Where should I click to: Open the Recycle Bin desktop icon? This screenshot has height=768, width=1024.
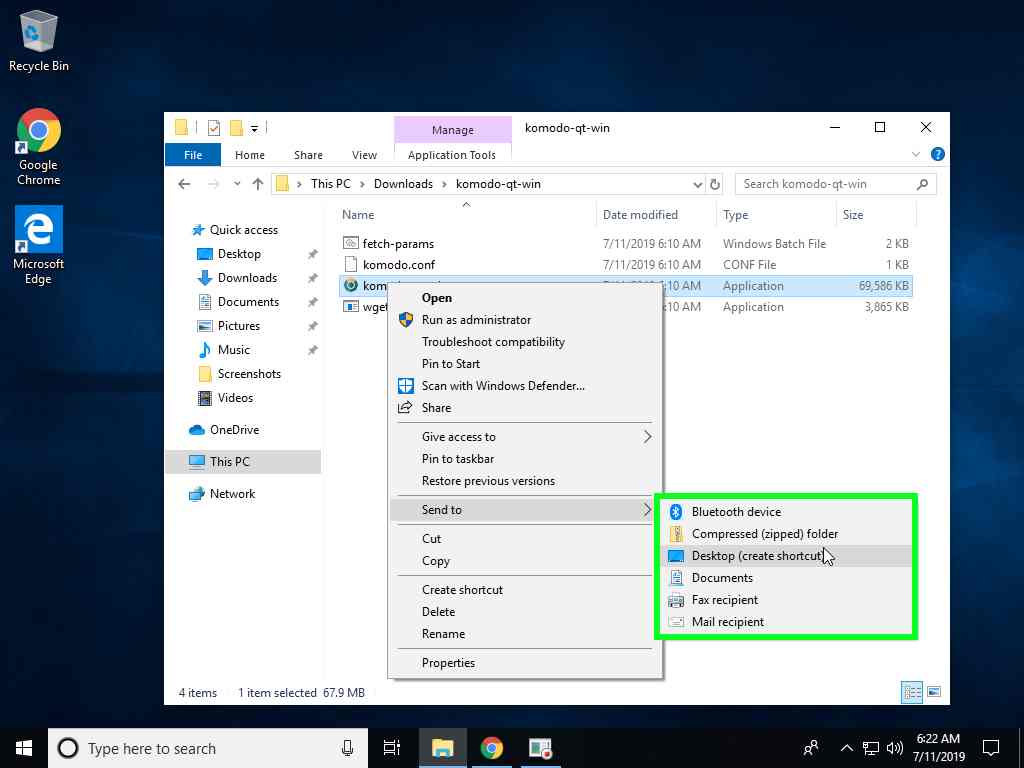point(39,41)
